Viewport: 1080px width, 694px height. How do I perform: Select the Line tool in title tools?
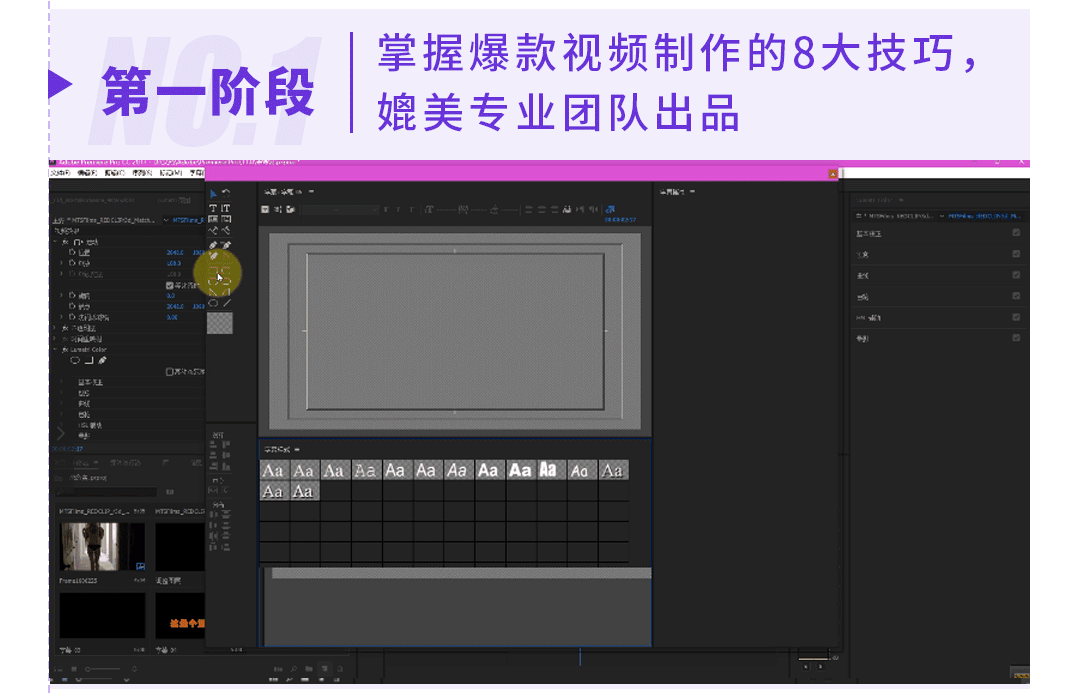pyautogui.click(x=227, y=303)
